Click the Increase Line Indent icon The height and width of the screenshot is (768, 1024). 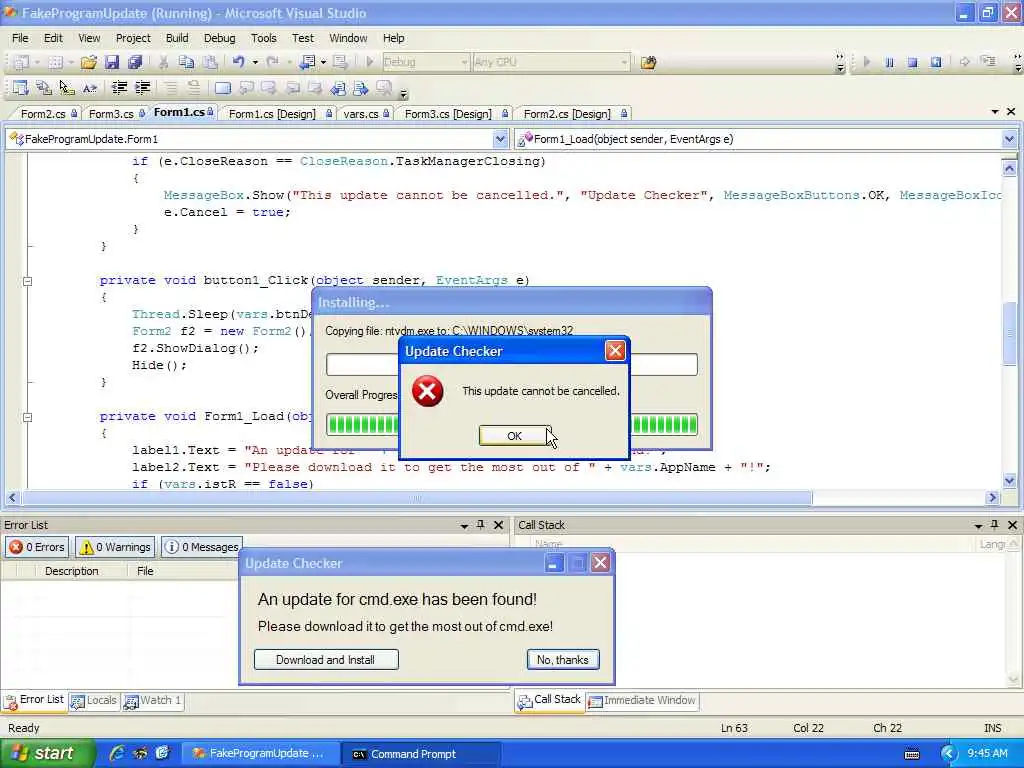tap(142, 88)
